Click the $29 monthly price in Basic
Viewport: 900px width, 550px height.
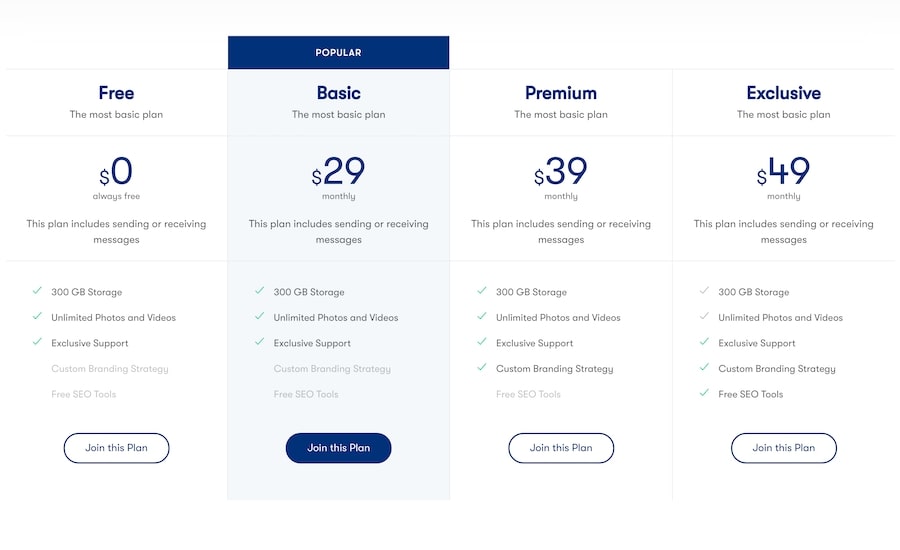(x=339, y=173)
